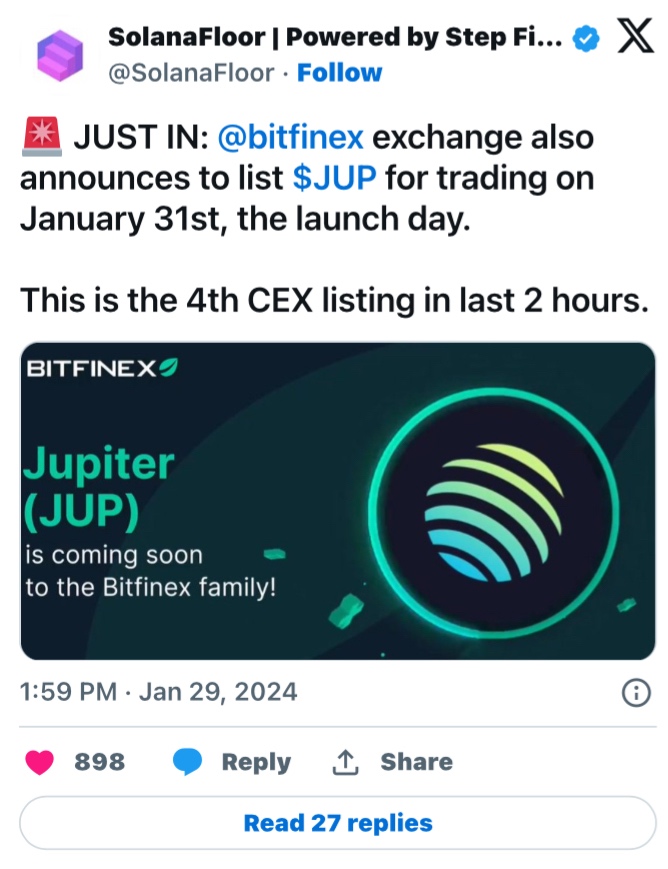Click the 898 likes count

(100, 762)
